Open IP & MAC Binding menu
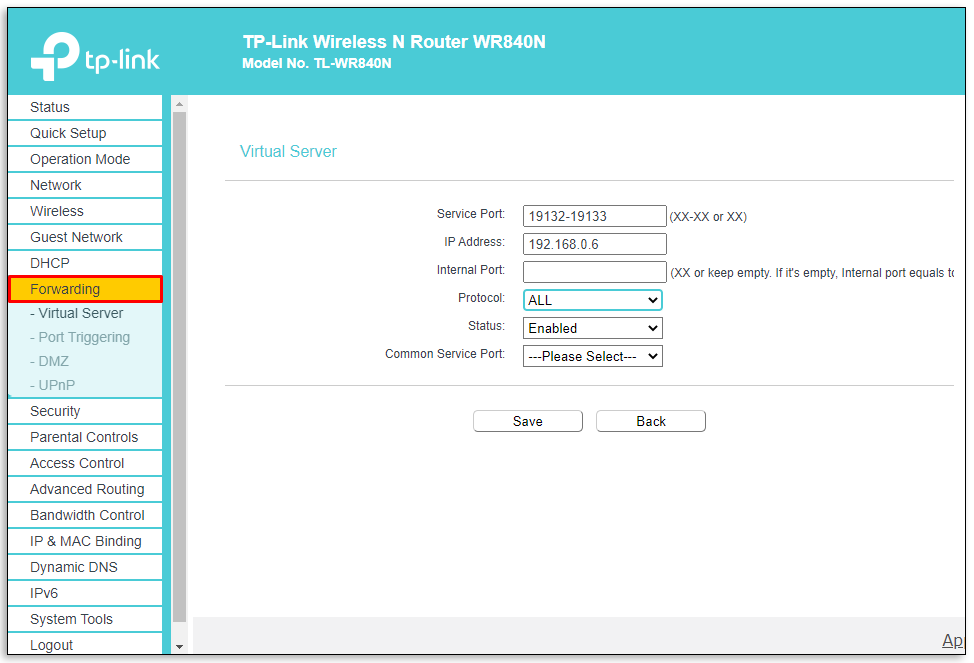The image size is (974, 663). coord(85,542)
